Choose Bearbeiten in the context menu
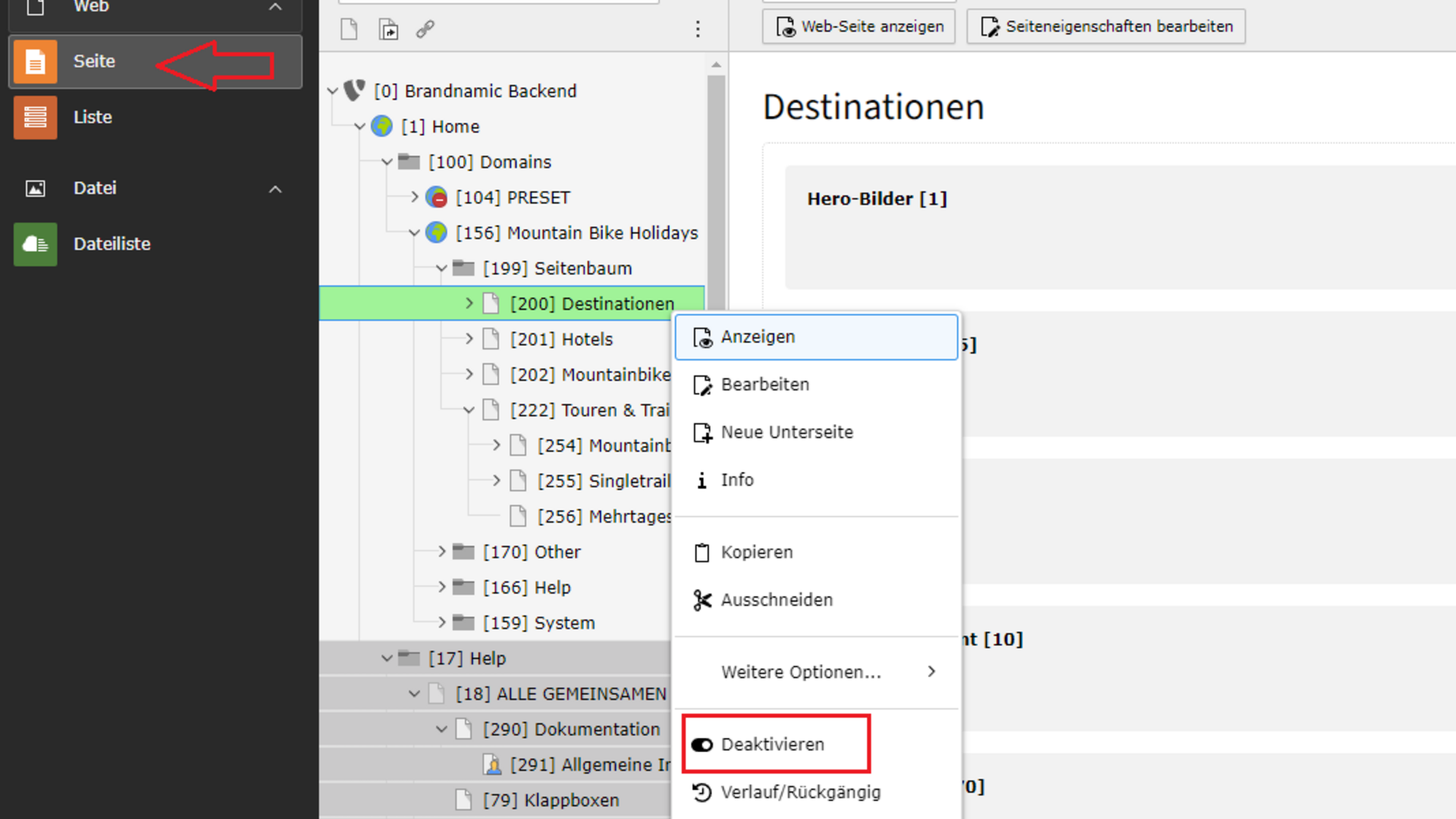 point(764,384)
